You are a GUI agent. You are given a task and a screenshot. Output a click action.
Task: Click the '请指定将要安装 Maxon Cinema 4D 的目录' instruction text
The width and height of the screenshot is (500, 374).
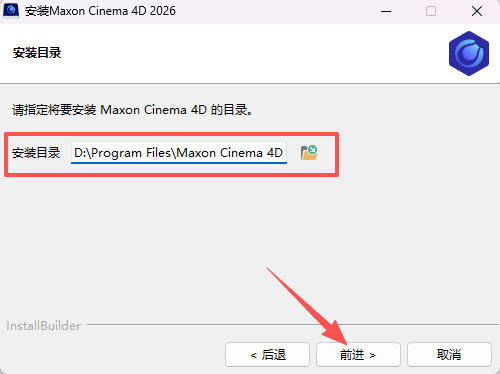[x=132, y=110]
